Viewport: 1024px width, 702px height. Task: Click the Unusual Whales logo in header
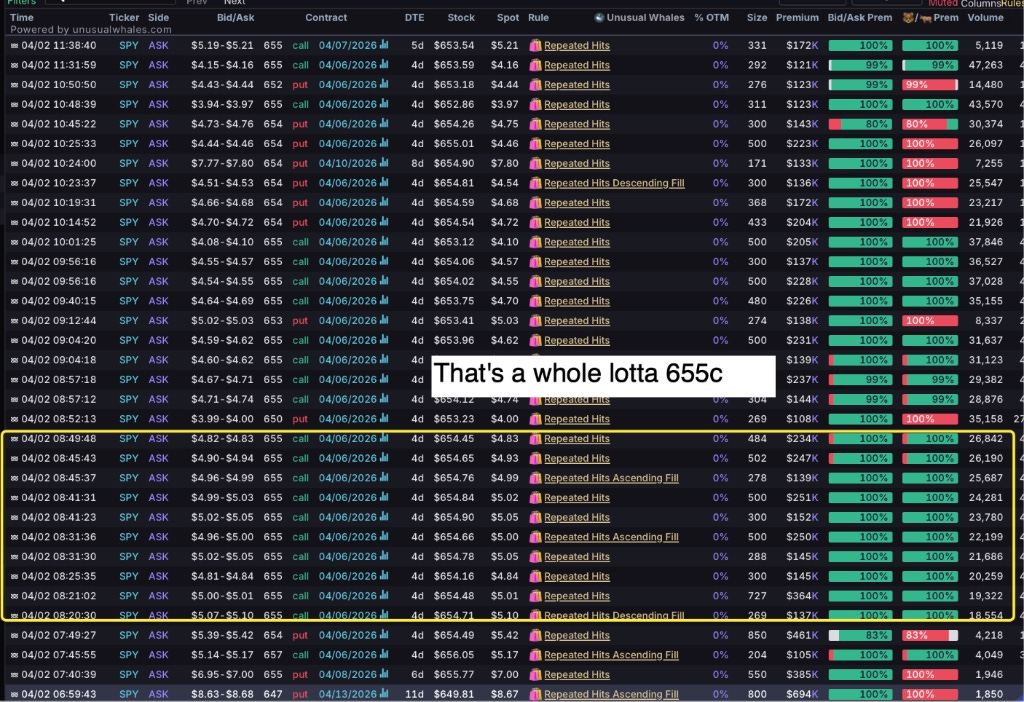[x=599, y=18]
